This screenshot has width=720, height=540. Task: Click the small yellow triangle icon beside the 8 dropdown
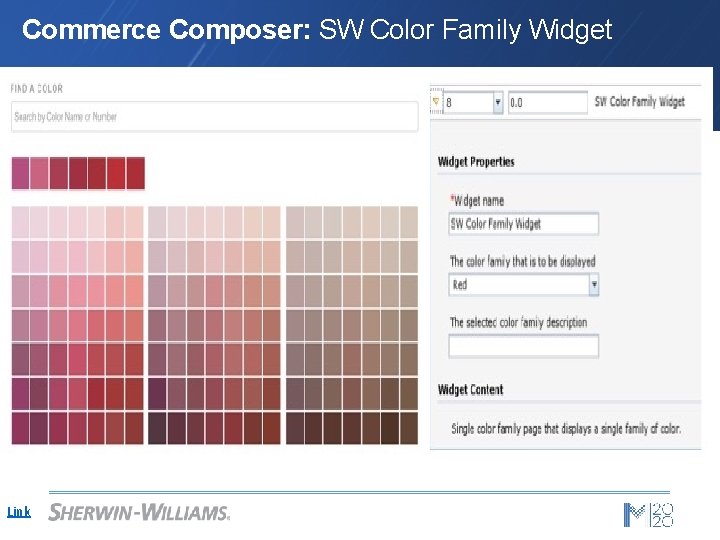[x=436, y=101]
